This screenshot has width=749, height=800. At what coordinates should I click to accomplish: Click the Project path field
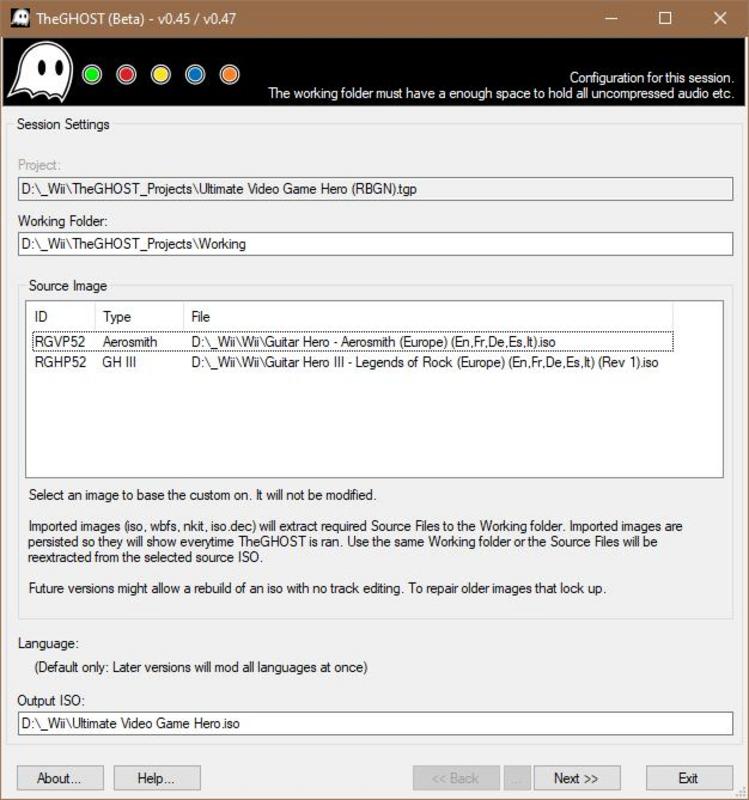[x=376, y=189]
